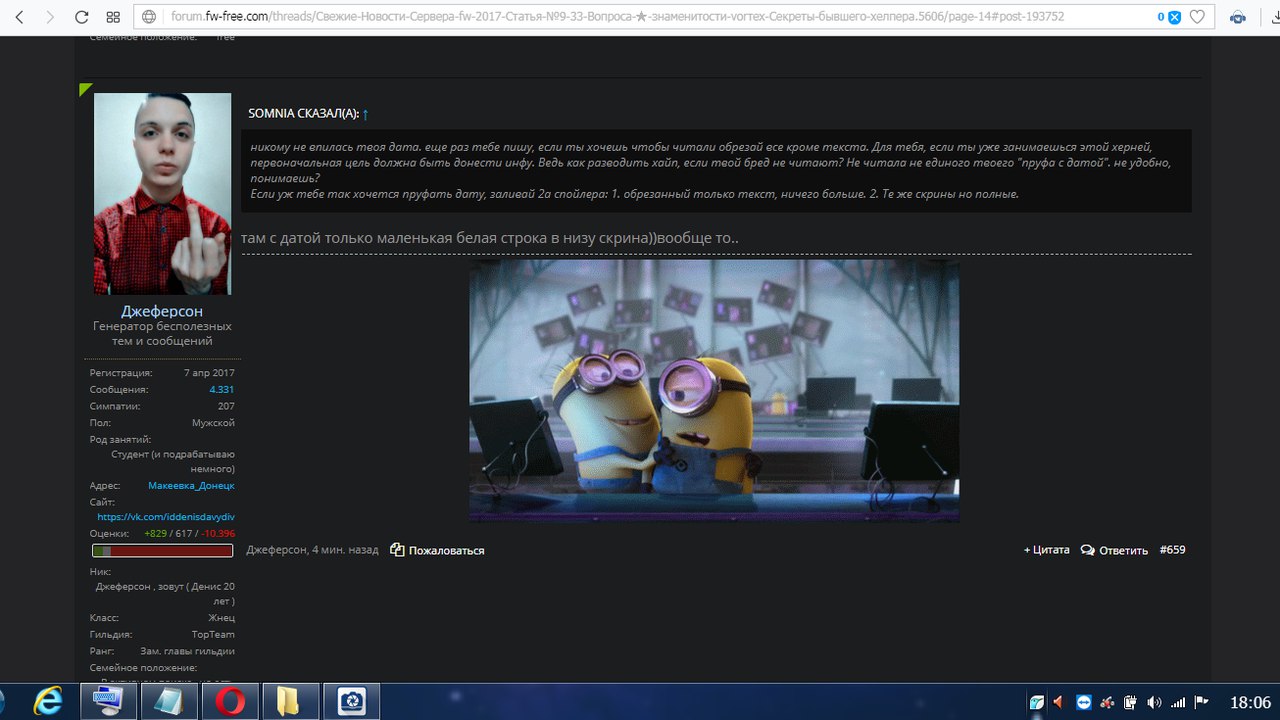Switch to Opera in the taskbar
Viewport: 1280px width, 720px height.
pyautogui.click(x=230, y=701)
